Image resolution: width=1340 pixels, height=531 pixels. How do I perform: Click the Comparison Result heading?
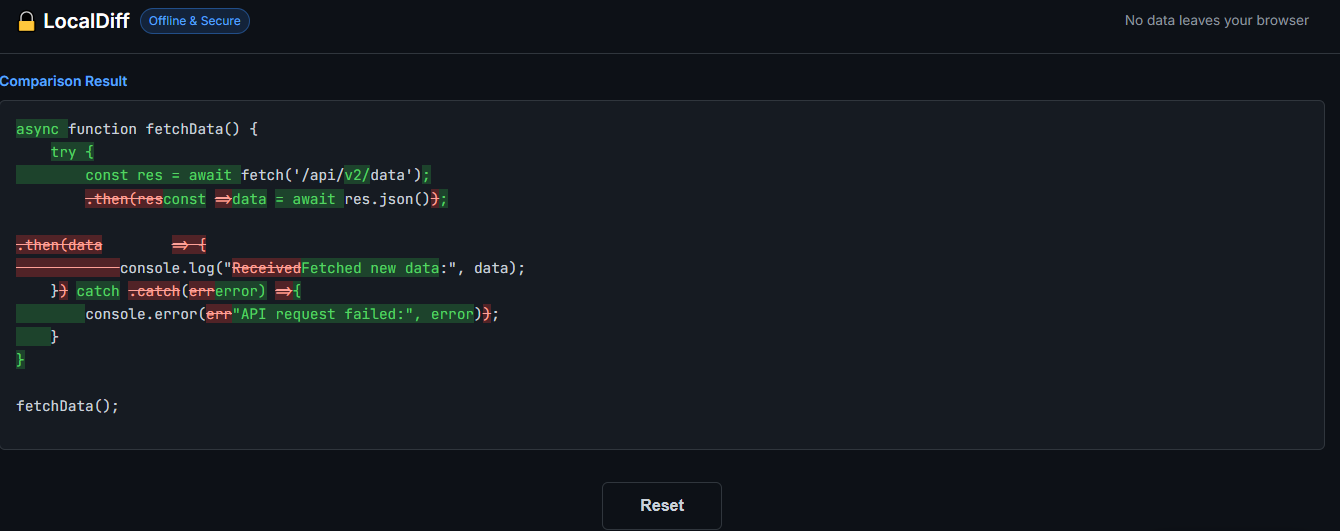pyautogui.click(x=64, y=81)
